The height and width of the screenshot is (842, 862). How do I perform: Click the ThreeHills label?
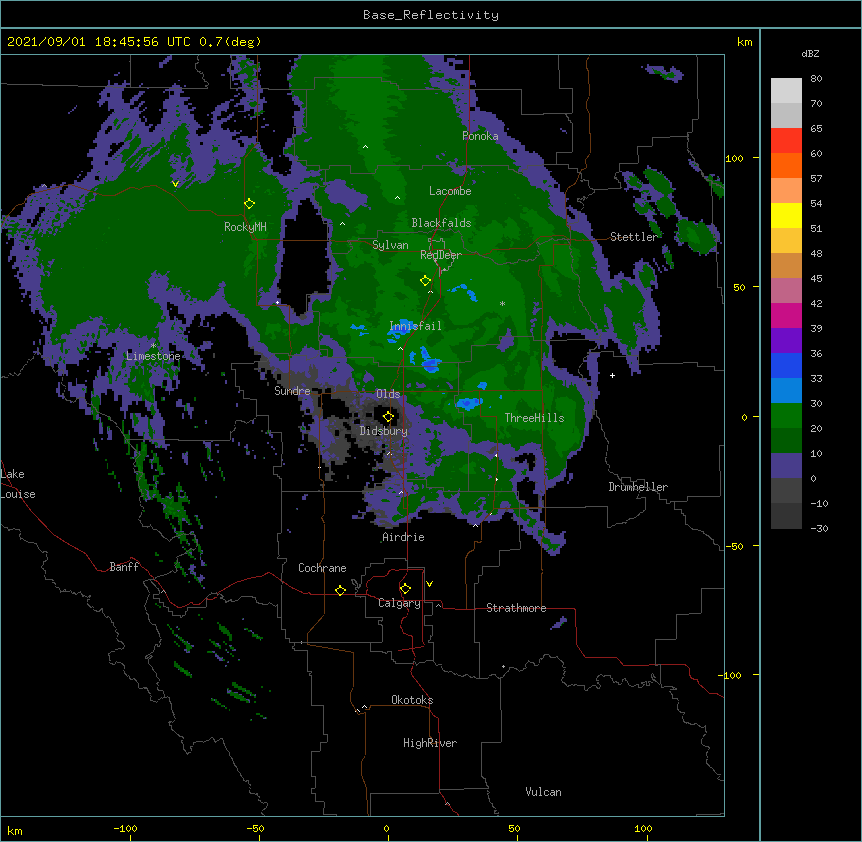coord(534,418)
